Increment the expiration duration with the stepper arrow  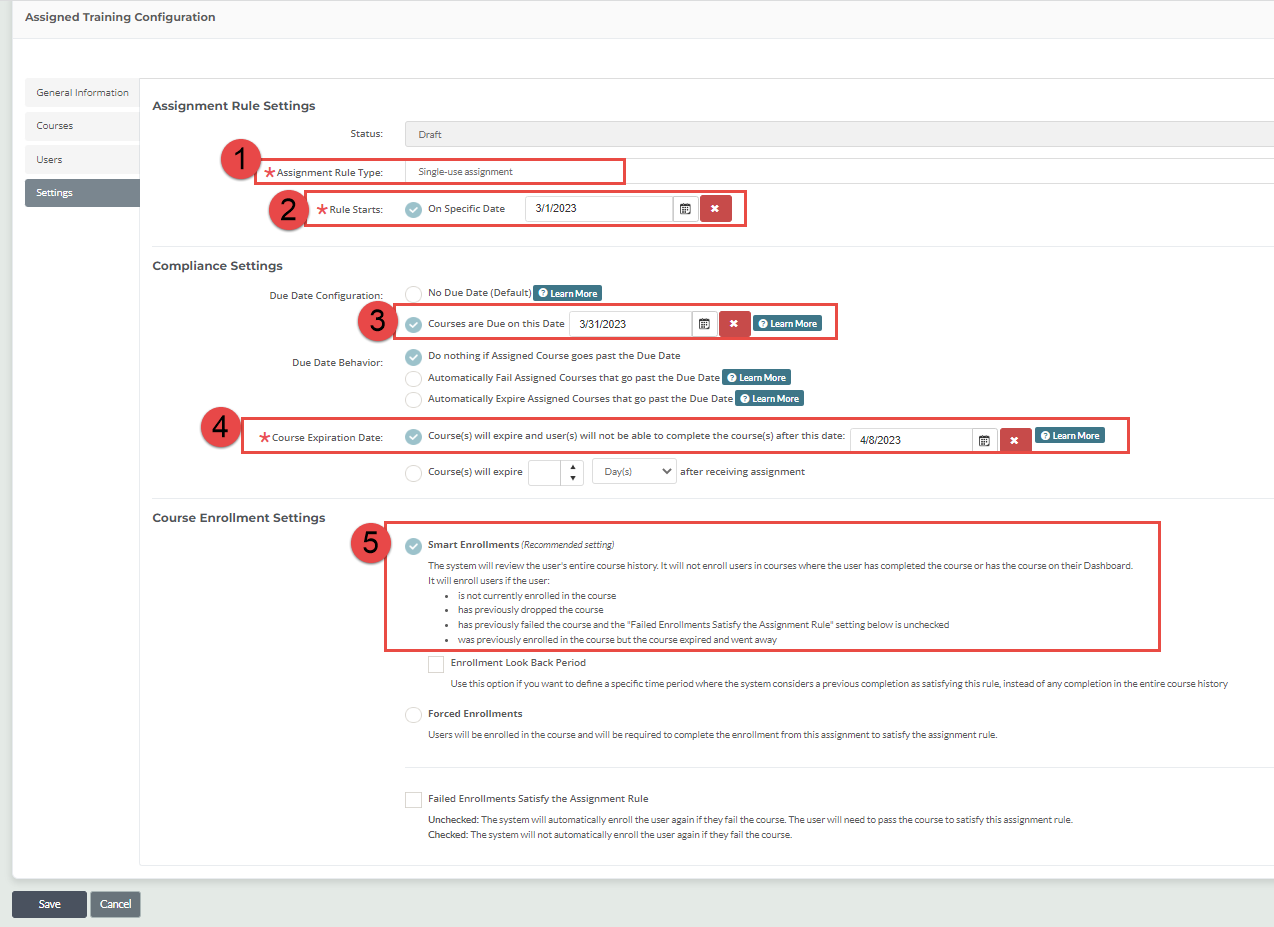point(570,466)
